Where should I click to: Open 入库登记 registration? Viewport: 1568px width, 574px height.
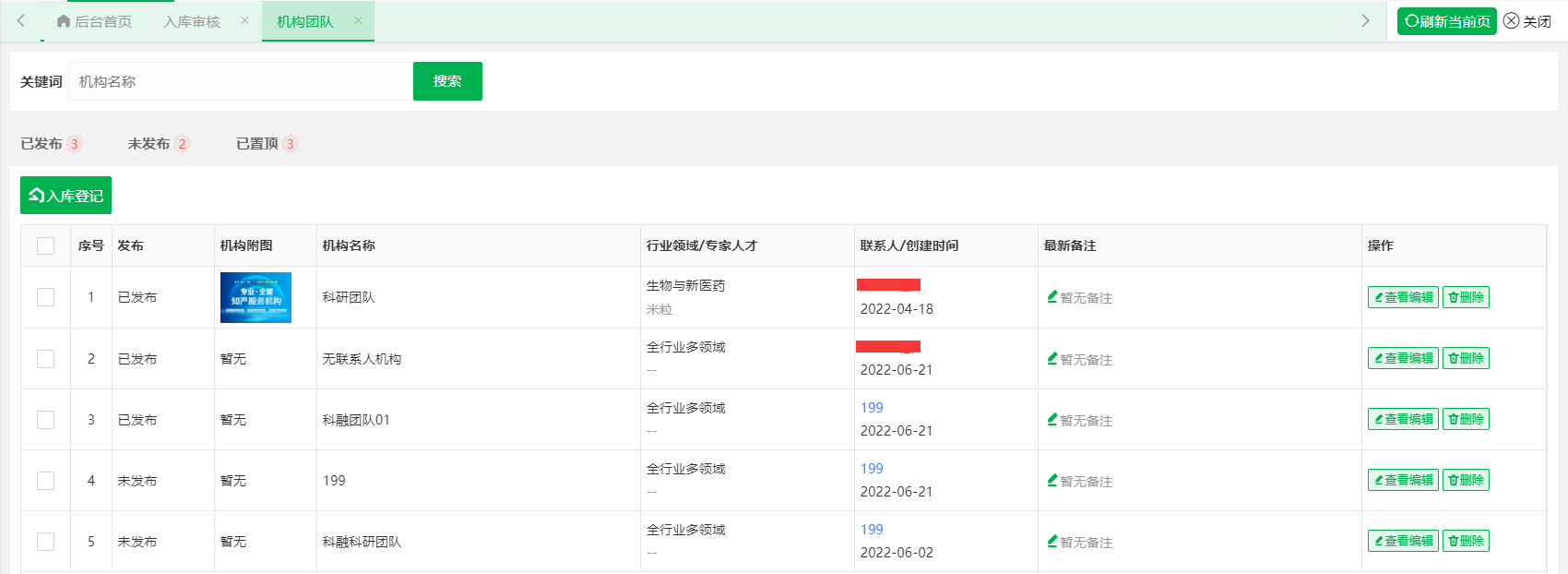point(65,196)
